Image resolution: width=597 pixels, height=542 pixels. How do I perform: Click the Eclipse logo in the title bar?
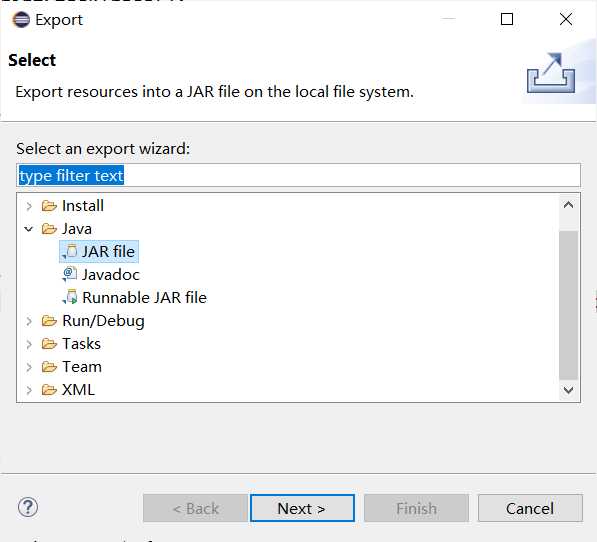pyautogui.click(x=21, y=19)
